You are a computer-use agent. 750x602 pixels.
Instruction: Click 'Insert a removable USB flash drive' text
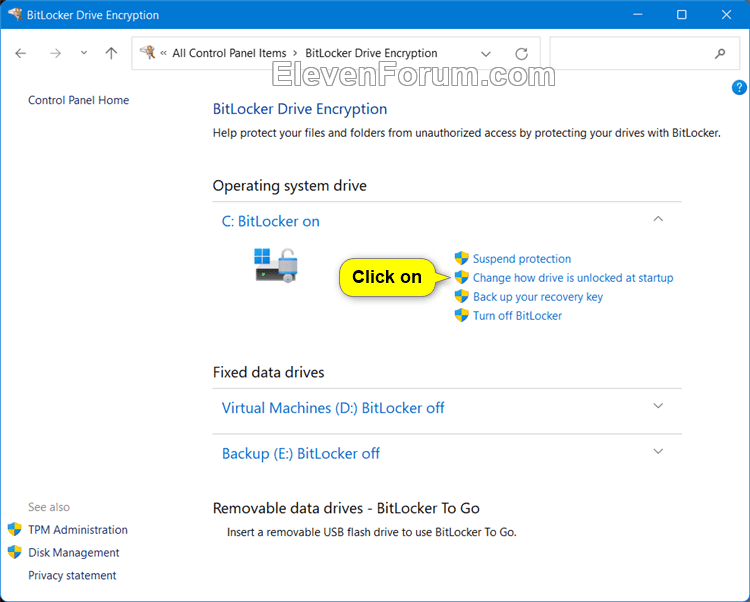coord(372,532)
